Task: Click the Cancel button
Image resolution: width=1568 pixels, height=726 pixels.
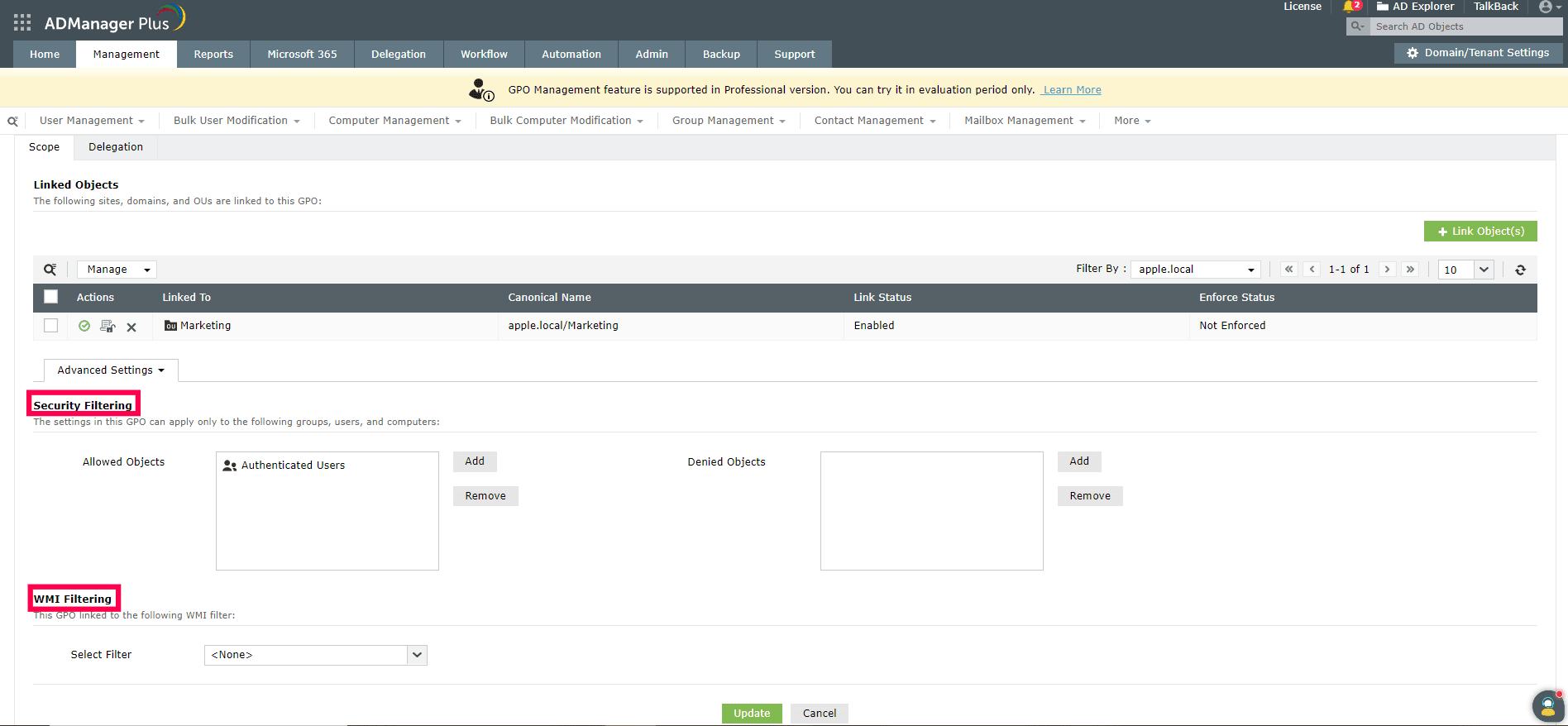Action: coord(820,714)
